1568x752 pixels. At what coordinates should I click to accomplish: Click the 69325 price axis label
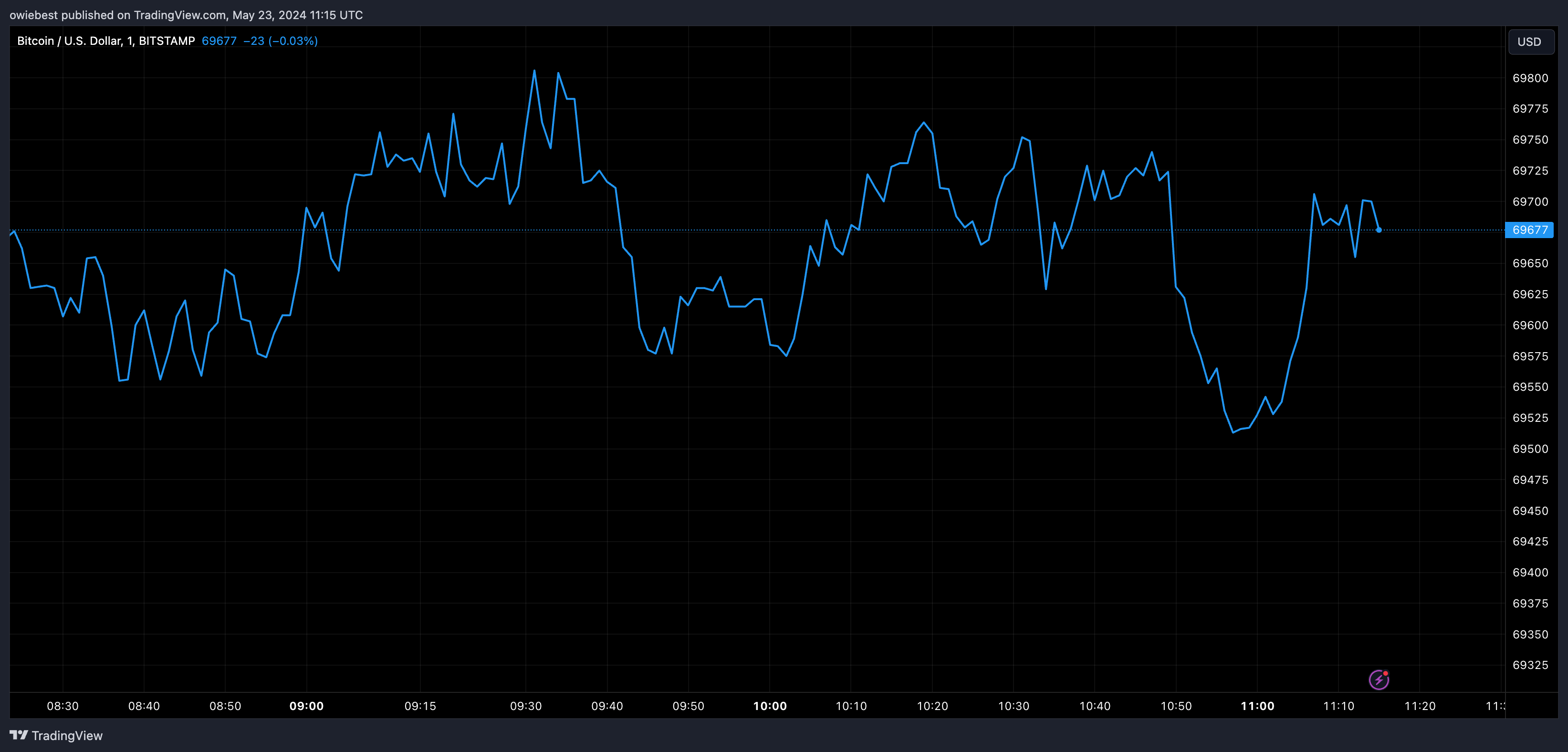1530,665
